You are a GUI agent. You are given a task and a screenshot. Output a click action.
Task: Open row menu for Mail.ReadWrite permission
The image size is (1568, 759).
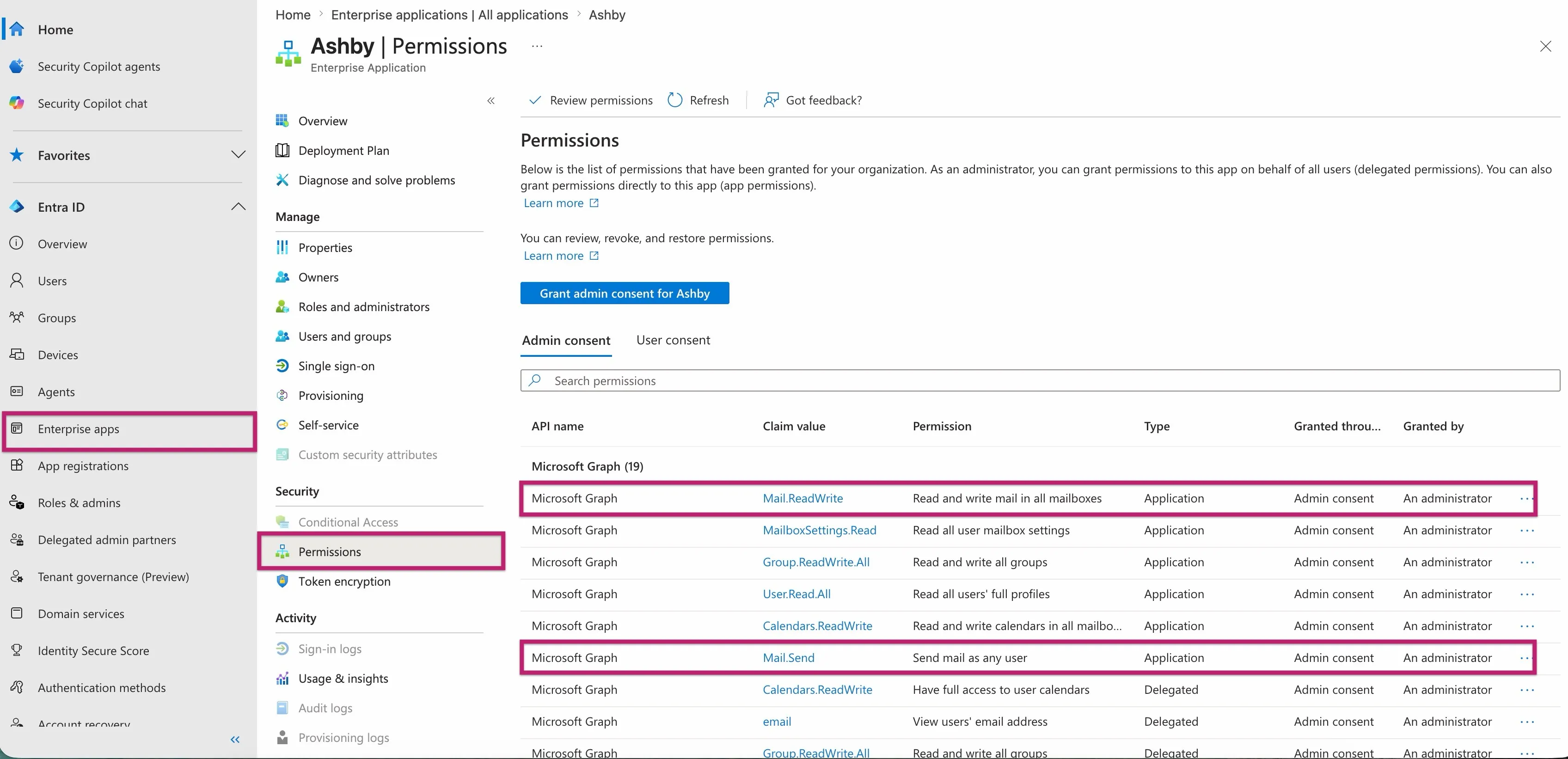click(1526, 498)
